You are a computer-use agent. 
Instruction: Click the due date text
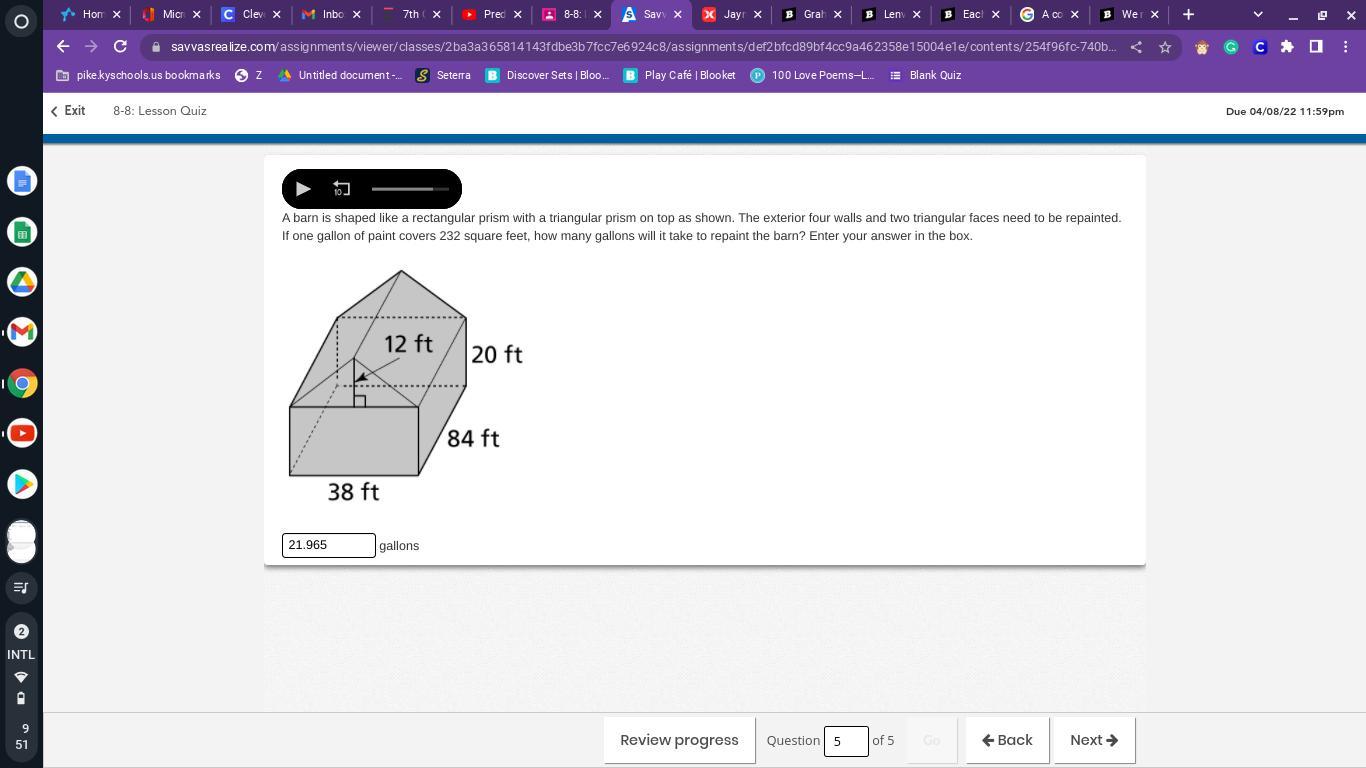(x=1285, y=111)
